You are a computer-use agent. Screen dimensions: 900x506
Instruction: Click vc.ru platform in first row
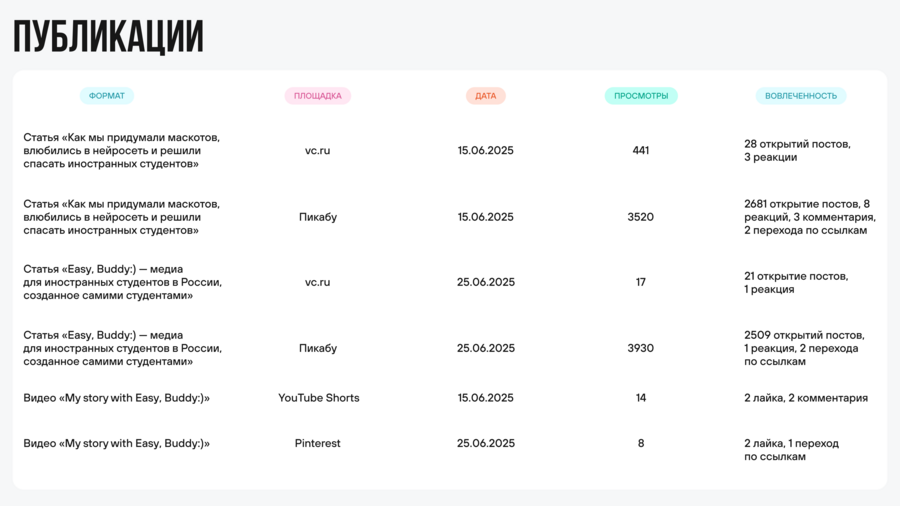tap(318, 151)
